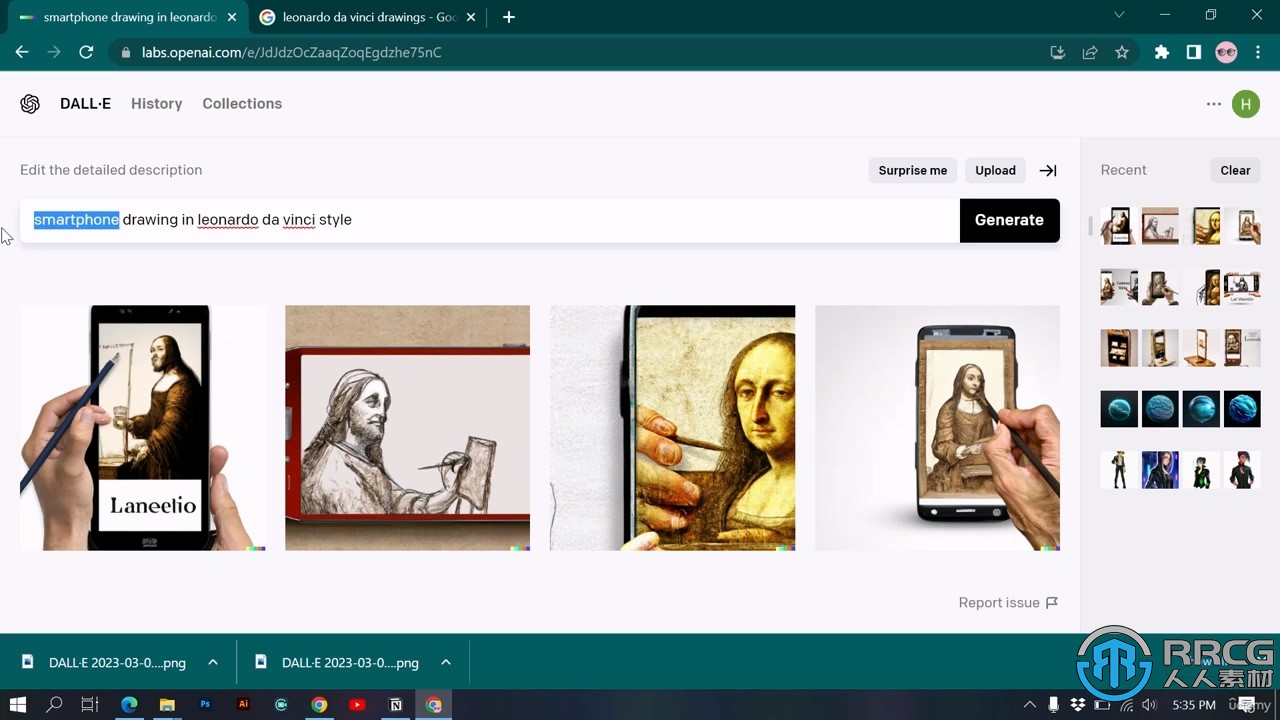Expand options for first DALL·E png download
This screenshot has width=1280, height=720.
213,662
